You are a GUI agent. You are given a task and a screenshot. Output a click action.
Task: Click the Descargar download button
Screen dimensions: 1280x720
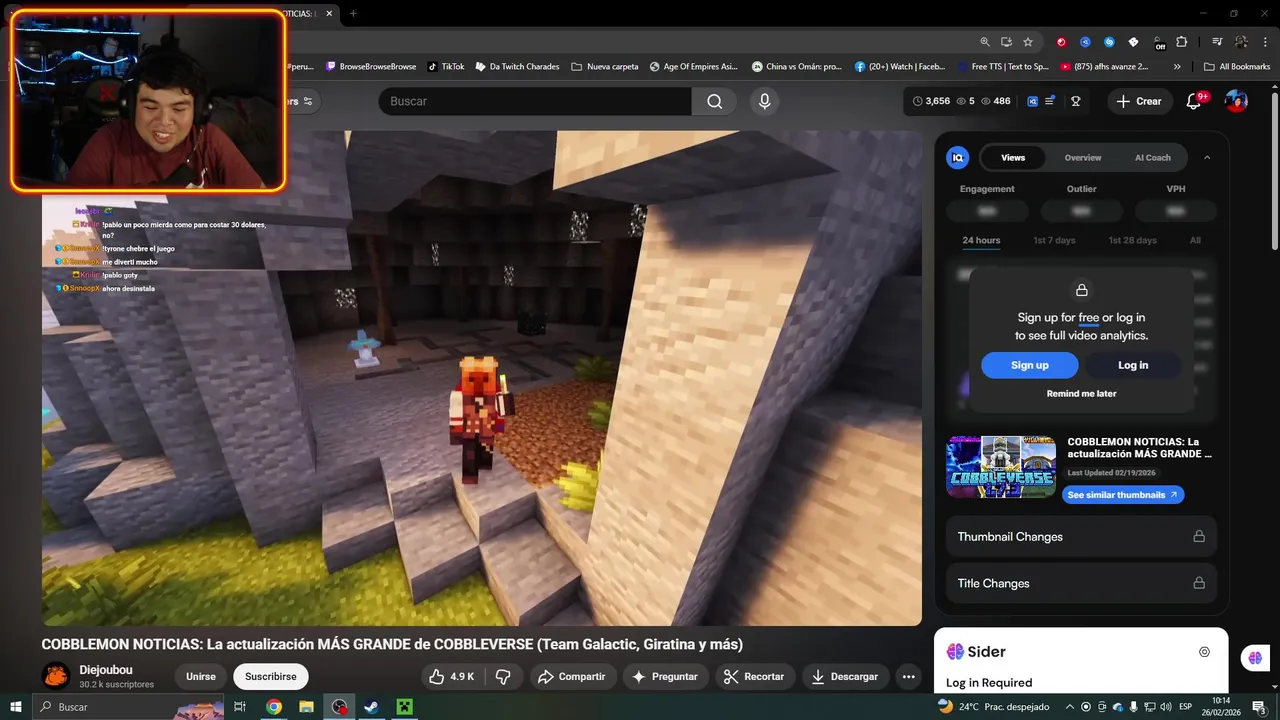click(844, 676)
